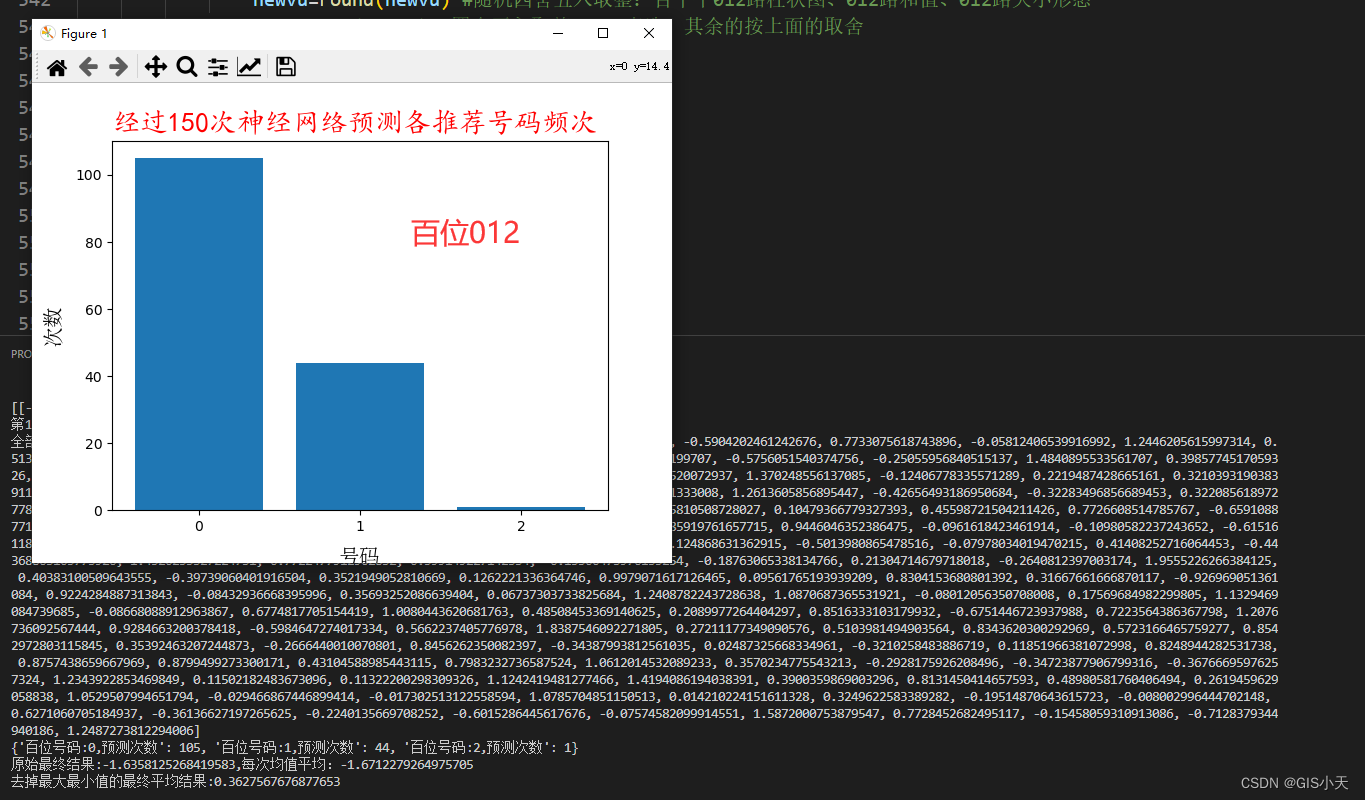Minimize the Figure 1 window
The height and width of the screenshot is (800, 1365).
click(557, 33)
